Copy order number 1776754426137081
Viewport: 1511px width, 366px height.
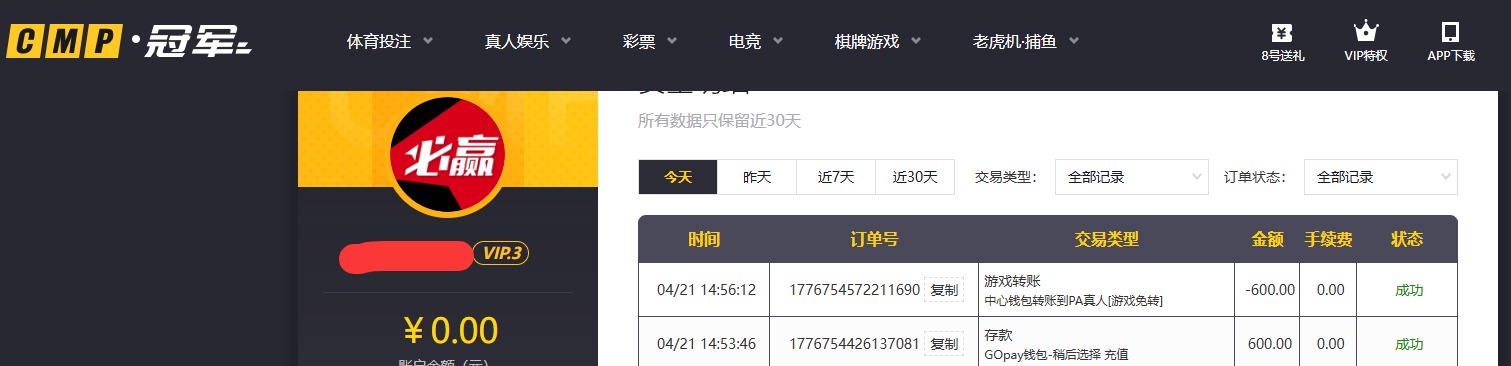944,344
